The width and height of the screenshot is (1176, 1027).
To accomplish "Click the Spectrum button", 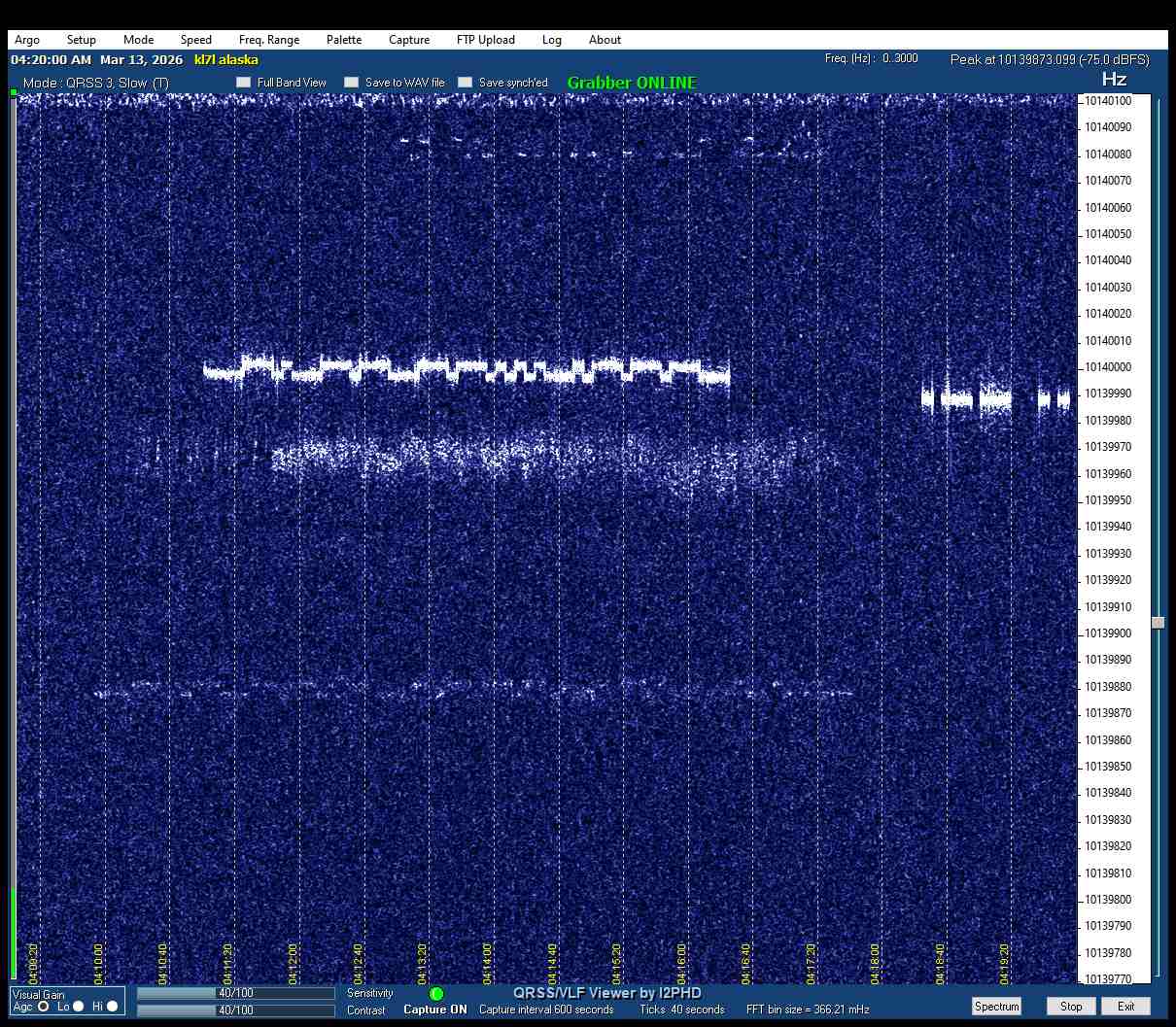I will [996, 1006].
